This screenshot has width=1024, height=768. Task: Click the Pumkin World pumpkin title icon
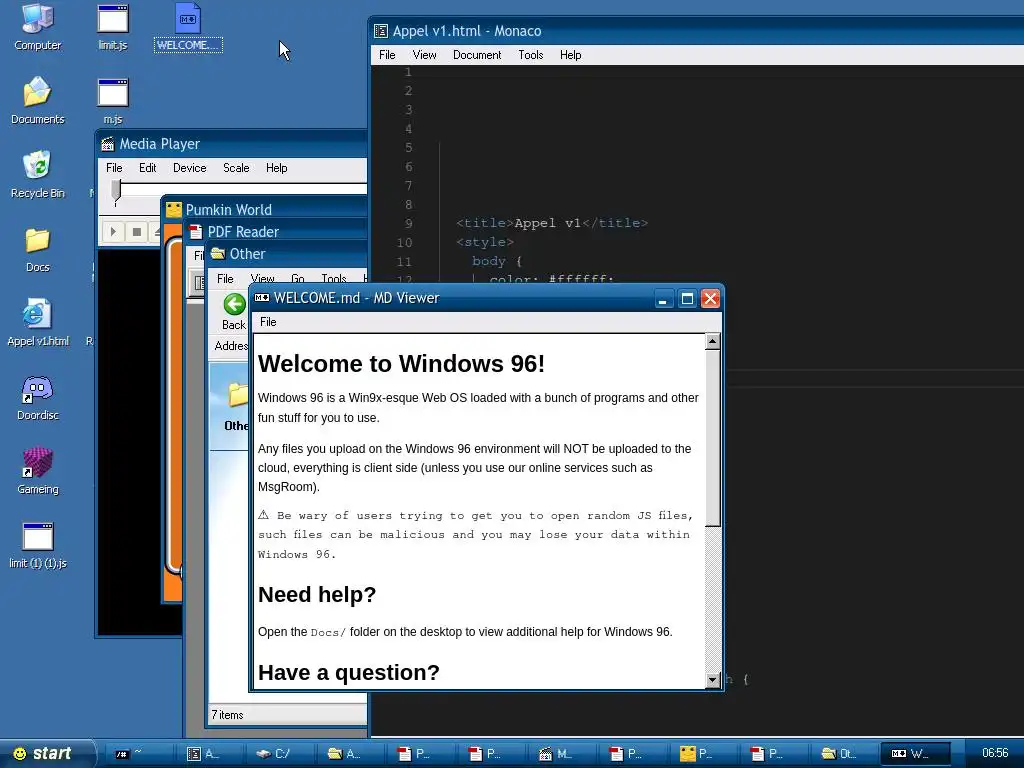click(174, 210)
